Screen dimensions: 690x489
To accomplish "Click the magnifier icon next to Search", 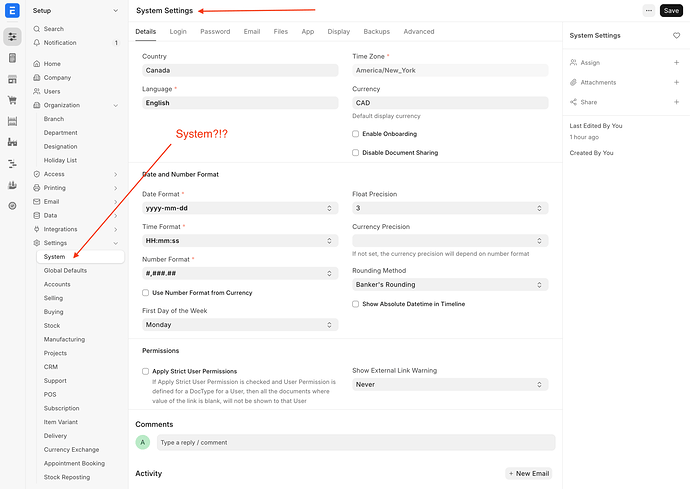I will pyautogui.click(x=37, y=29).
